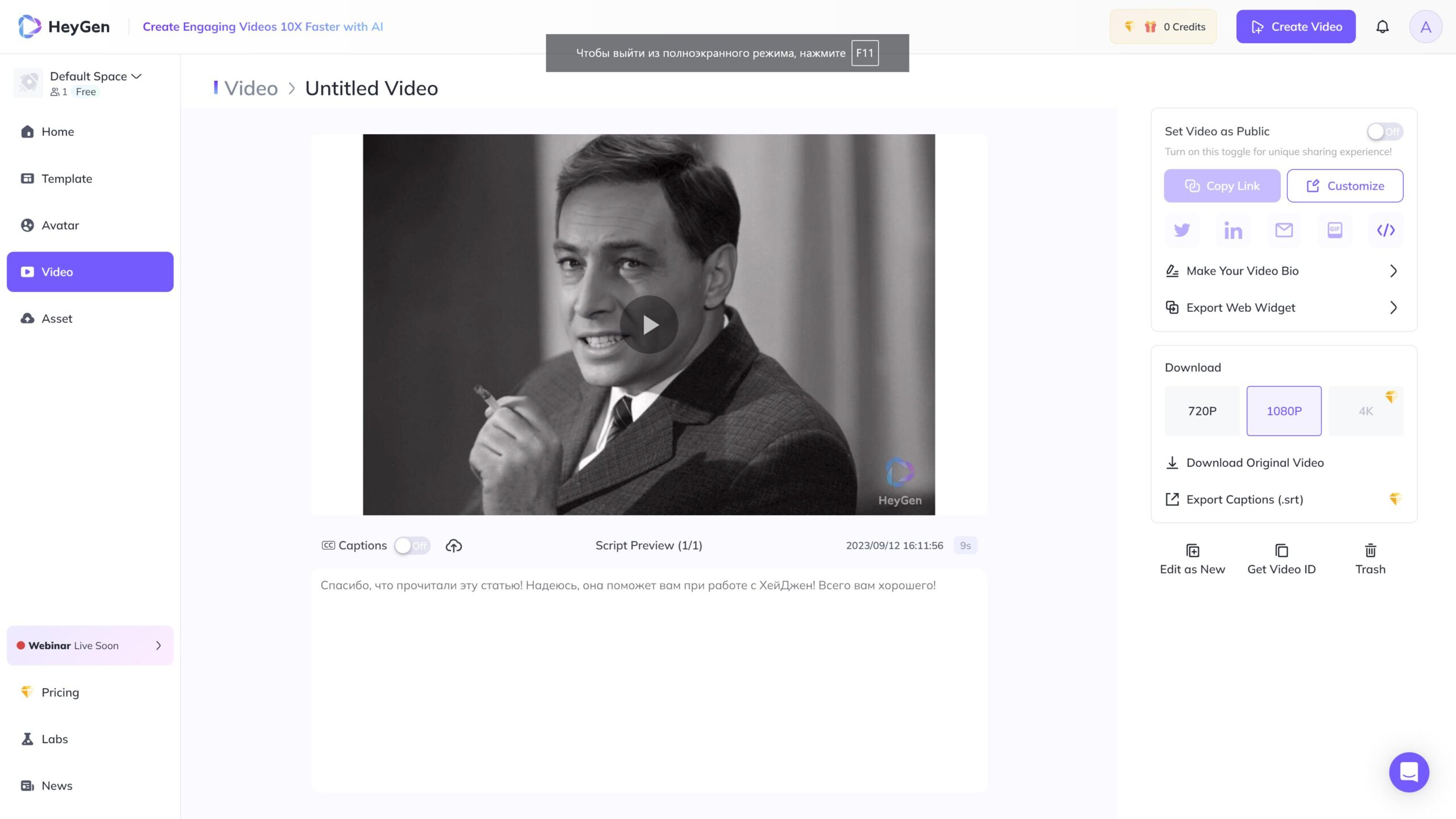Viewport: 1456px width, 819px height.
Task: Enable the Captions toggle
Action: [x=412, y=546]
